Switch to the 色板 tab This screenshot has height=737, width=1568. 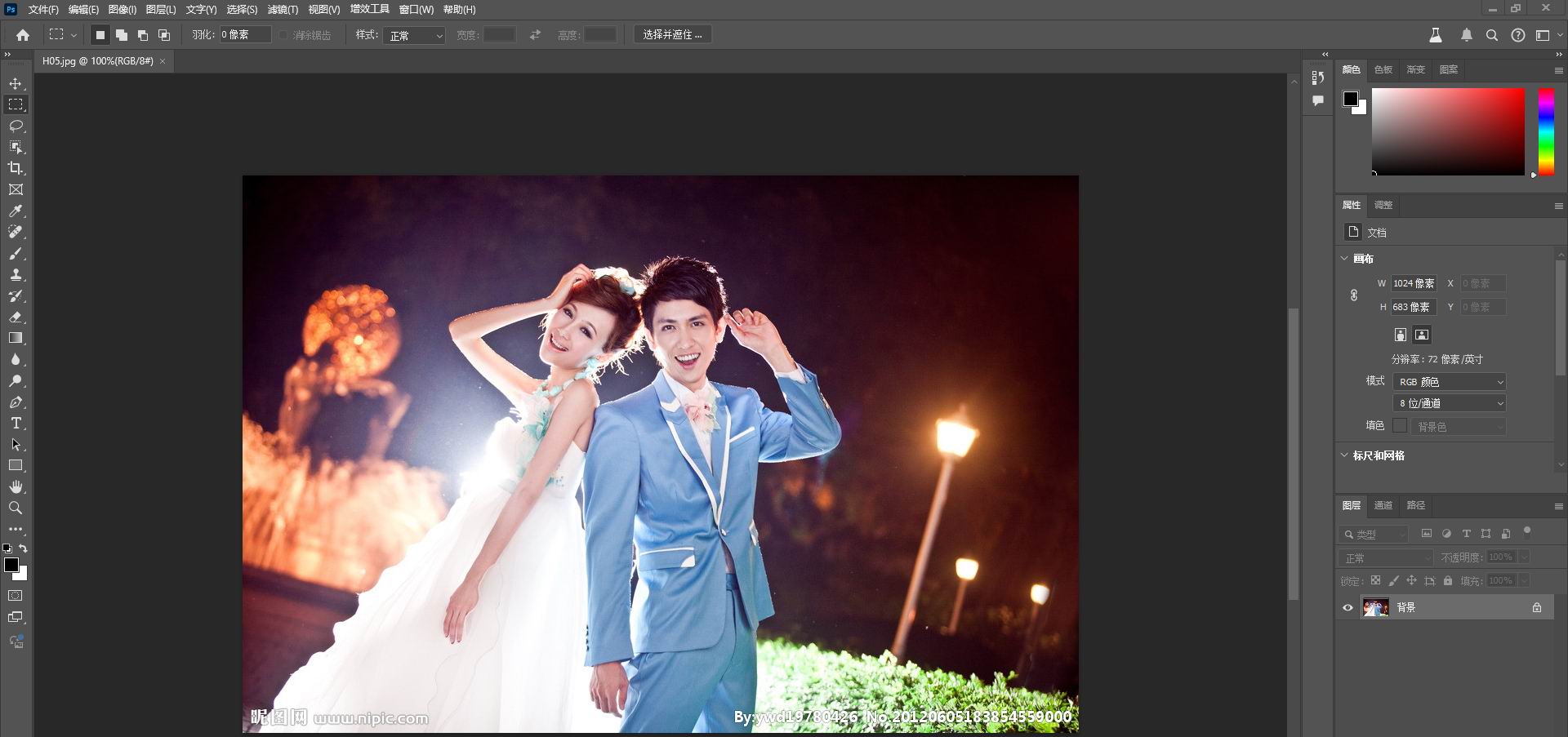pyautogui.click(x=1383, y=69)
